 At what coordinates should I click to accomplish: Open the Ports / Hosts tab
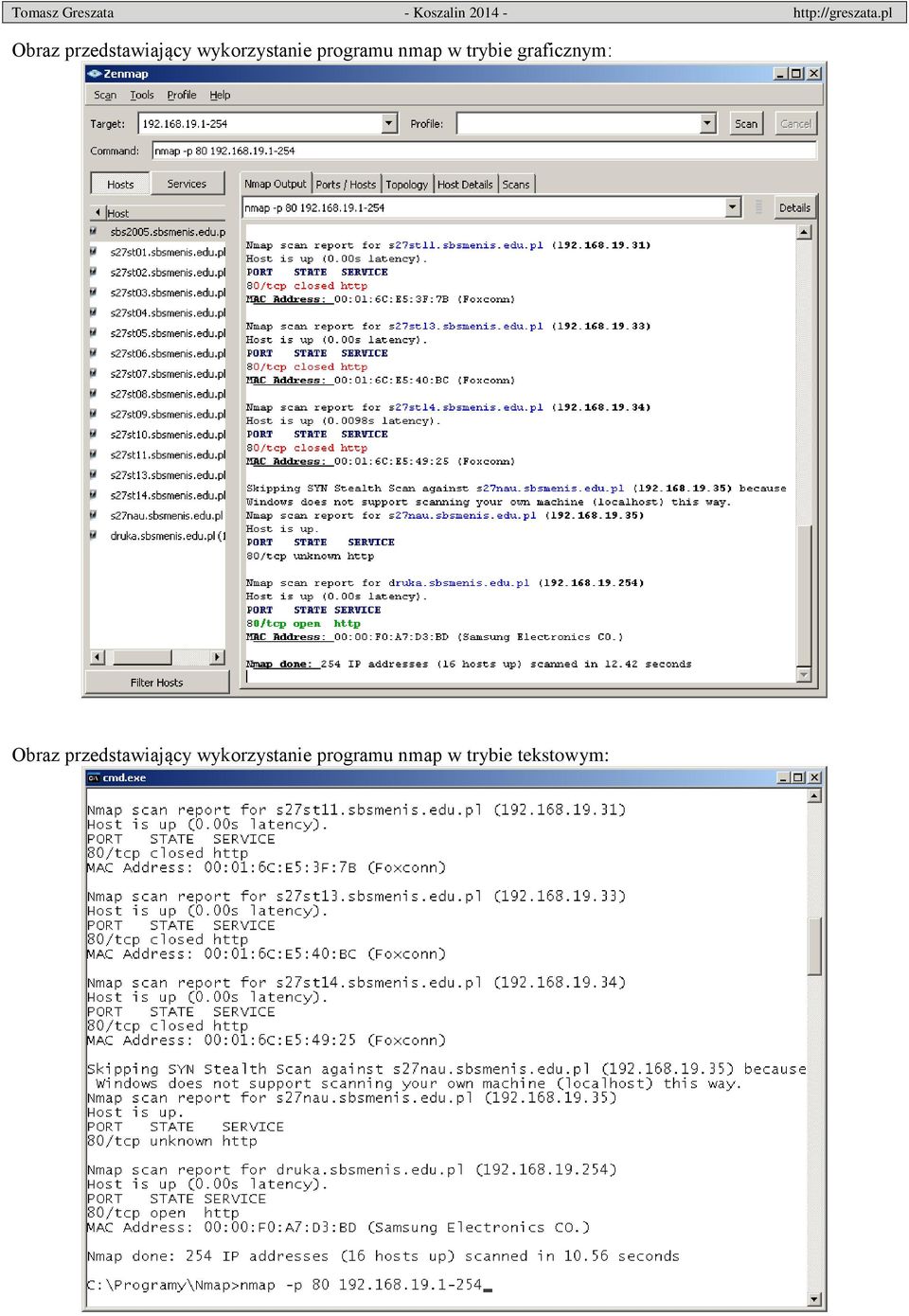click(346, 185)
